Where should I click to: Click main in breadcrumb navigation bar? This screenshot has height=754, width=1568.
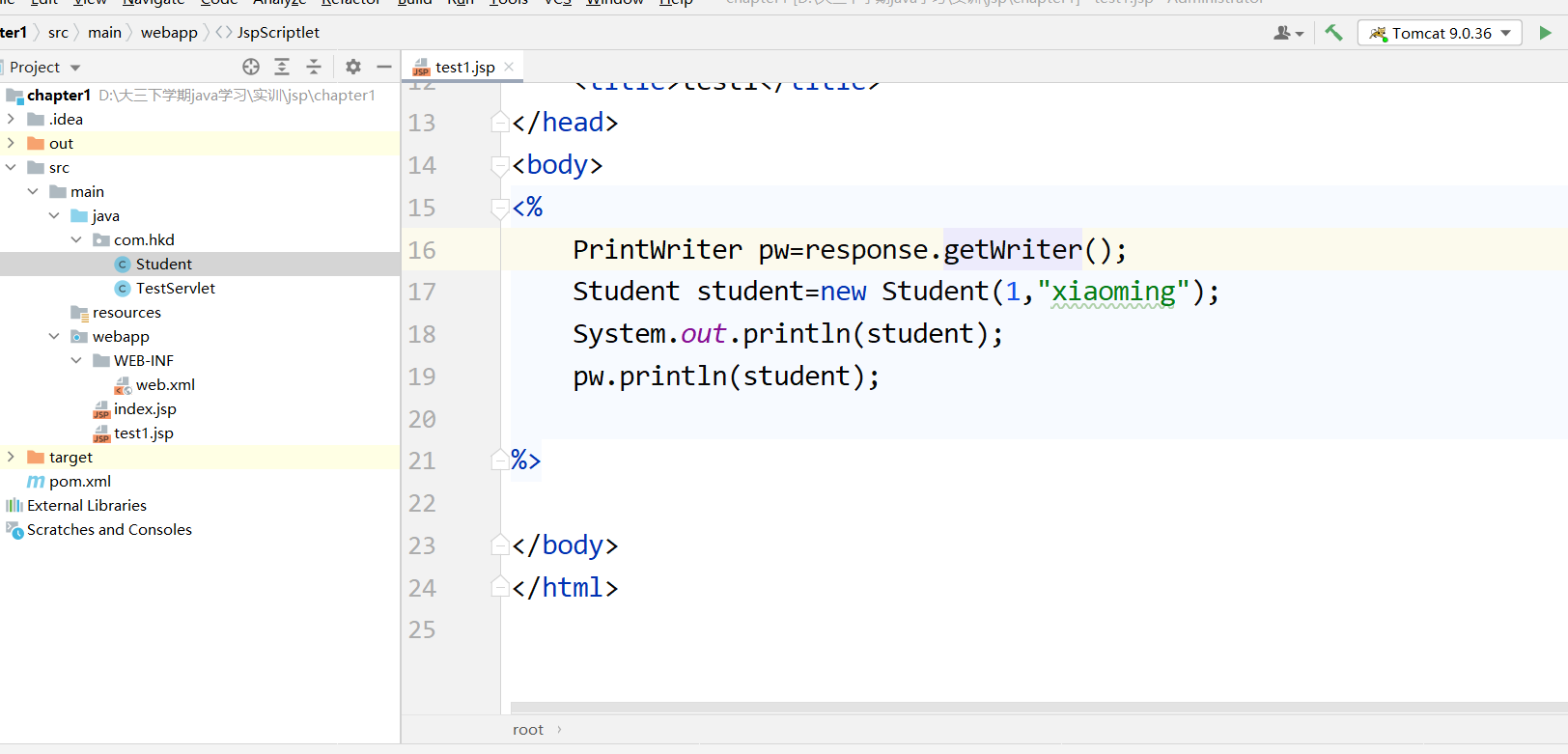coord(104,33)
